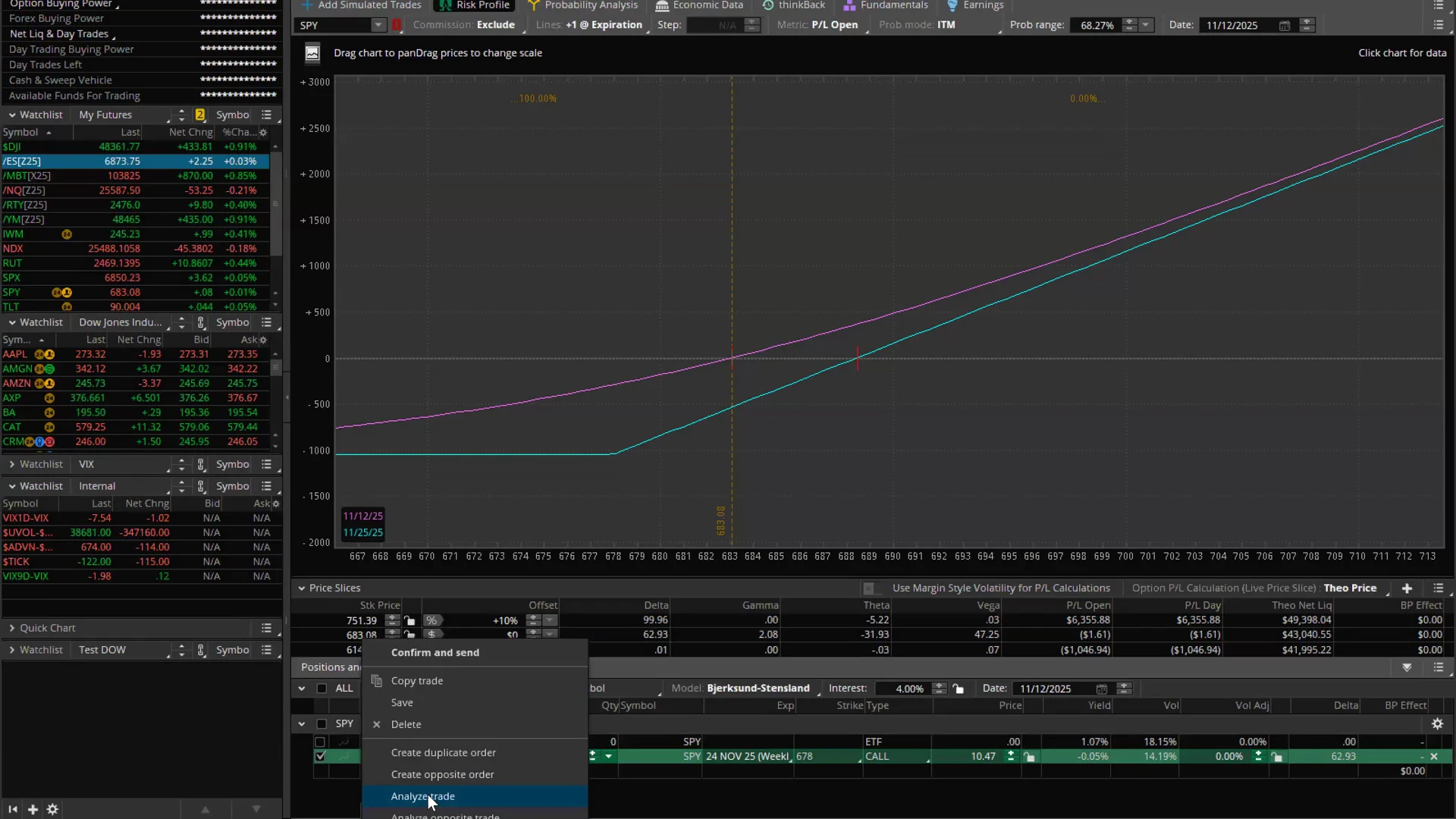Open the gear settings for the Dow Jones columns
This screenshot has width=1456, height=819.
(263, 340)
